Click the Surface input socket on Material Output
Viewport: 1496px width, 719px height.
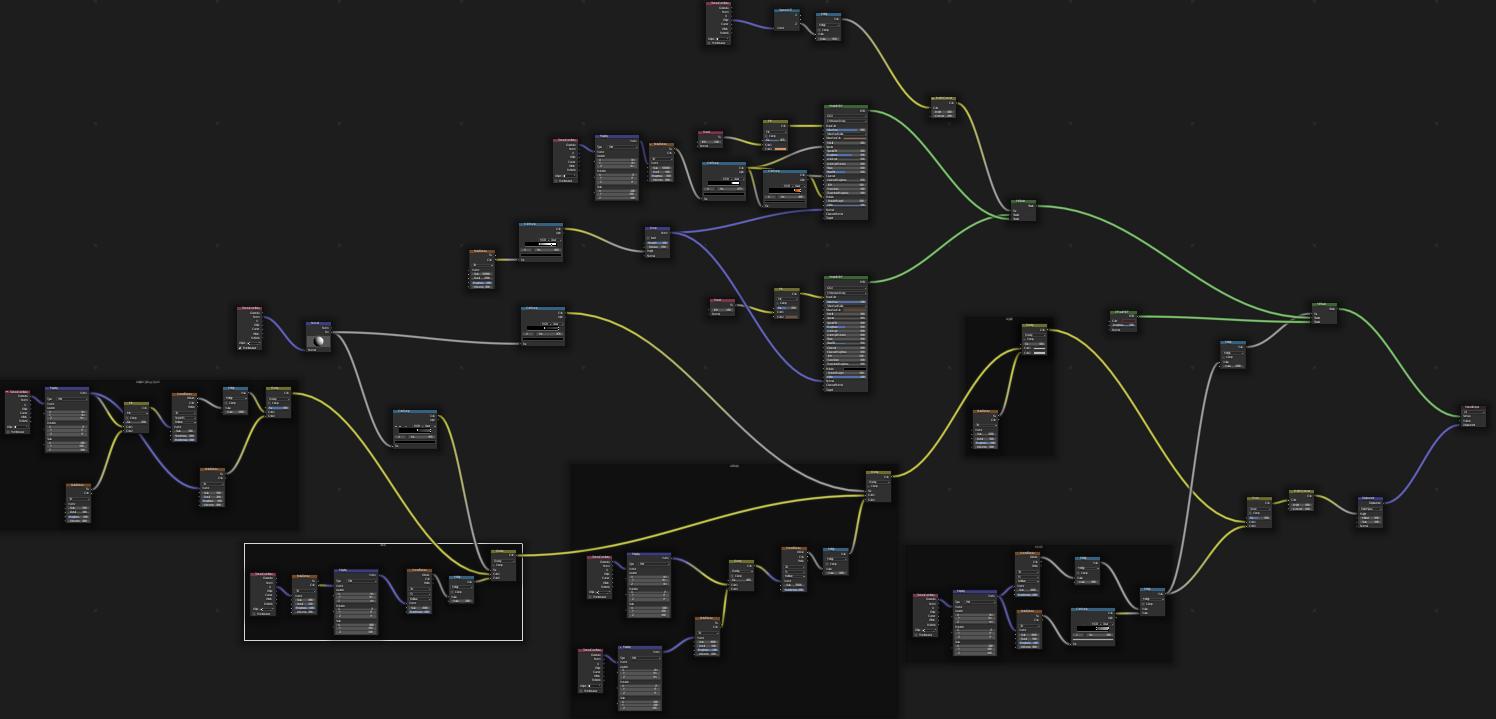(1462, 416)
